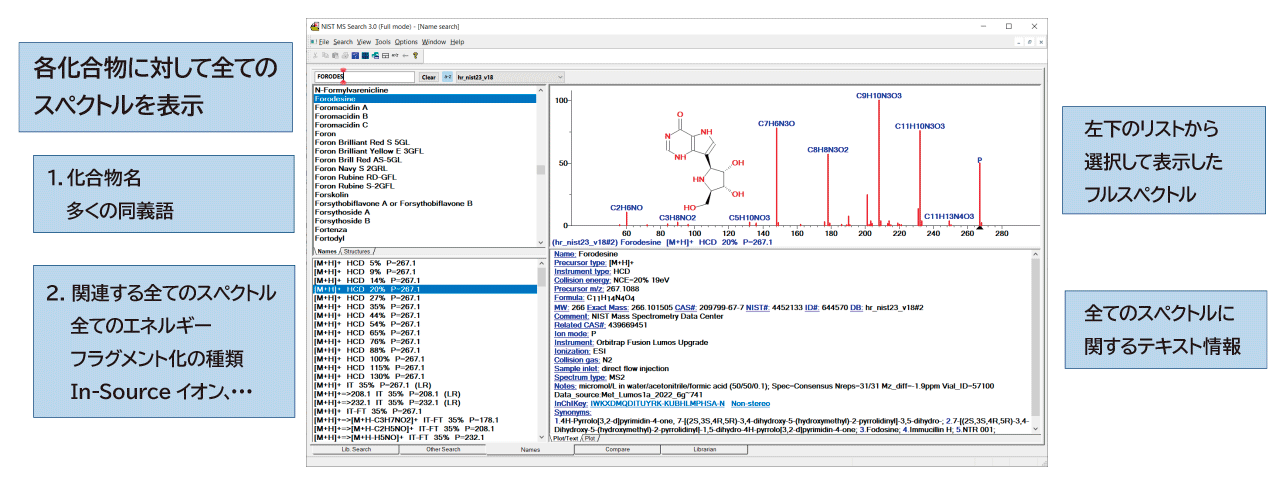Click the Cut scissors toolbar icon

[x=315, y=55]
